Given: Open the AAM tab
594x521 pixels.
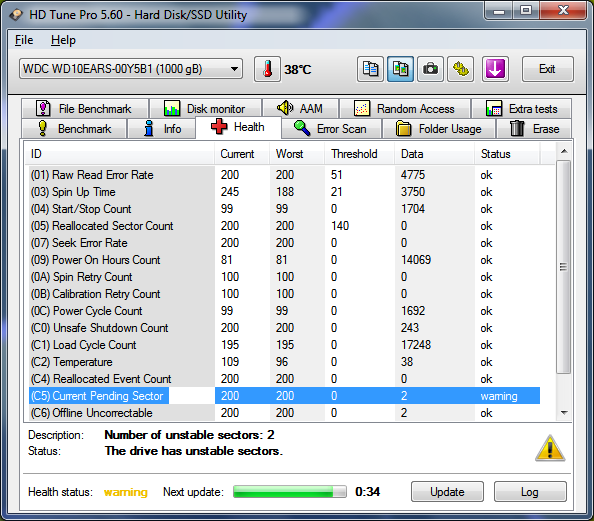Looking at the screenshot, I should coord(300,109).
